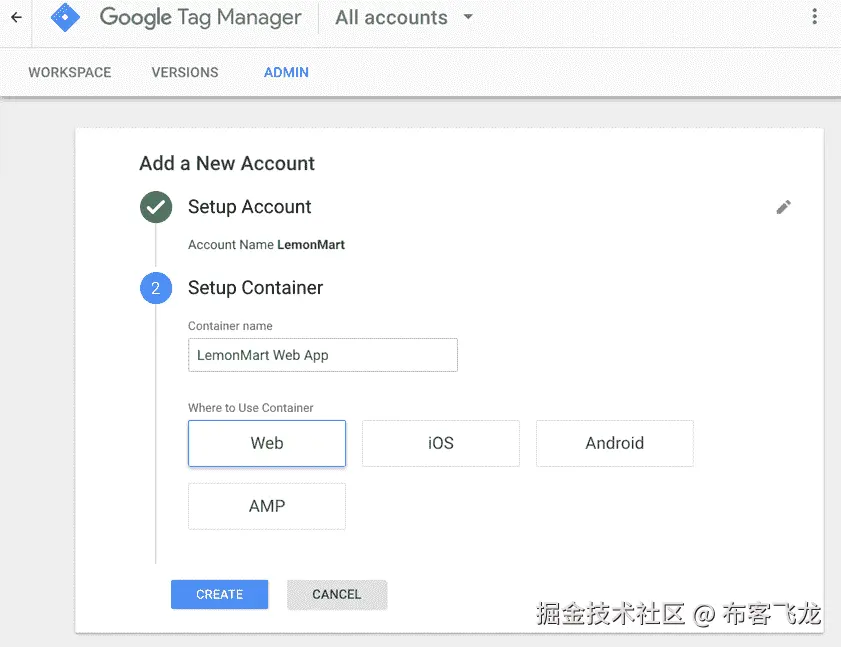Click the Google Tag Manager logo

coord(65,18)
